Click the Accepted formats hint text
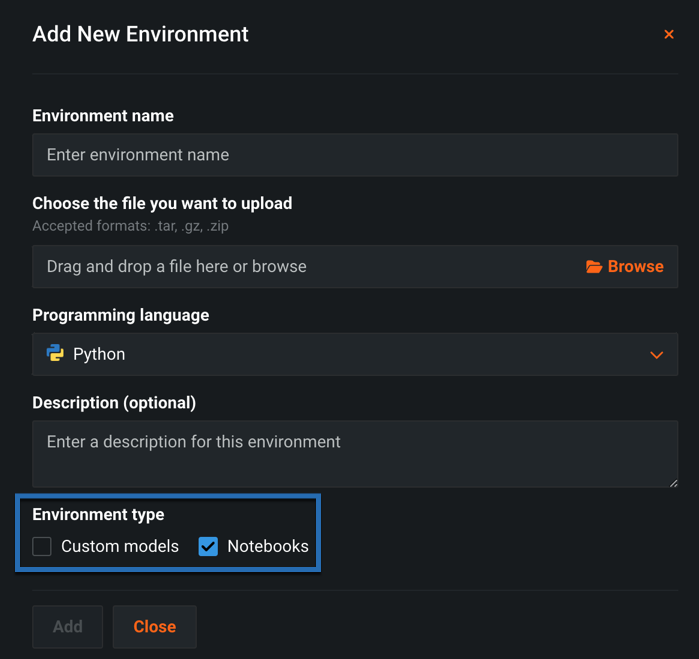This screenshot has height=659, width=699. (x=130, y=226)
